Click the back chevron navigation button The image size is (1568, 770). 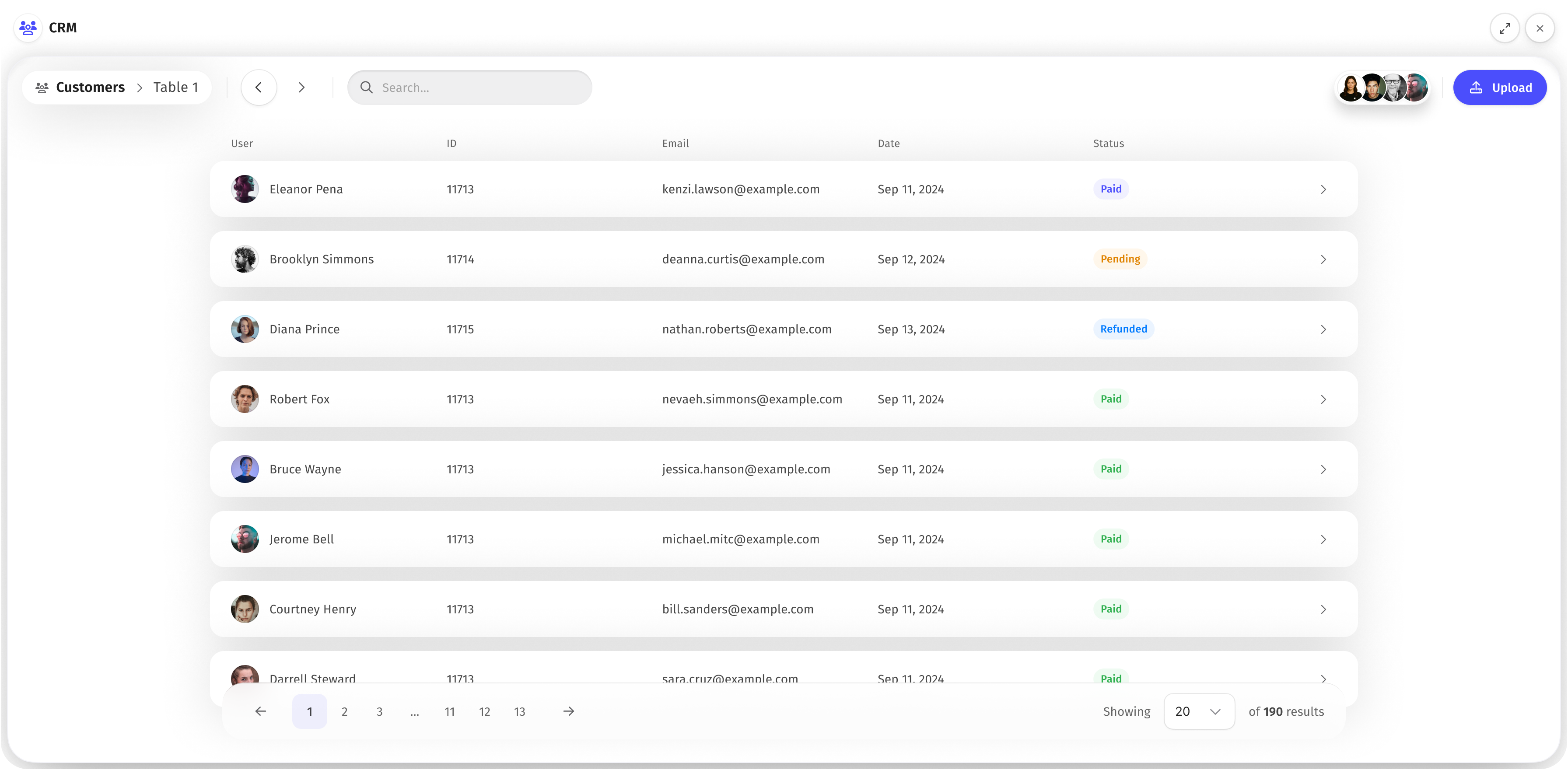(259, 87)
